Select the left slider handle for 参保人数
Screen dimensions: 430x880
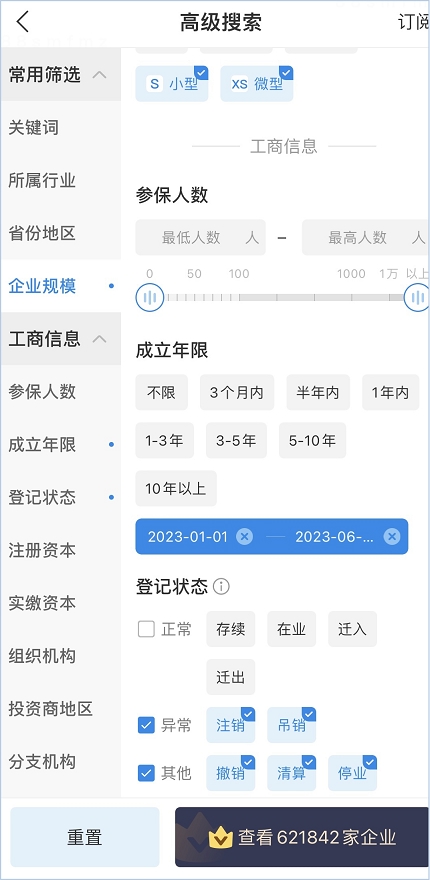click(149, 297)
